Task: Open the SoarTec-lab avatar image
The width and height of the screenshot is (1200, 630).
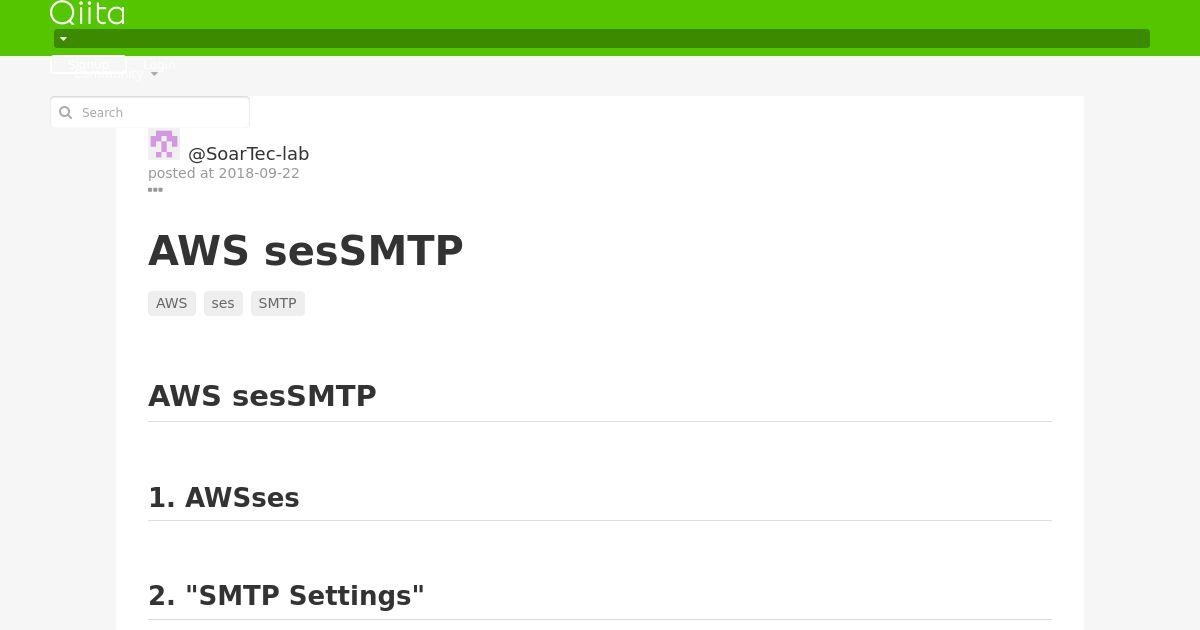Action: tap(164, 144)
